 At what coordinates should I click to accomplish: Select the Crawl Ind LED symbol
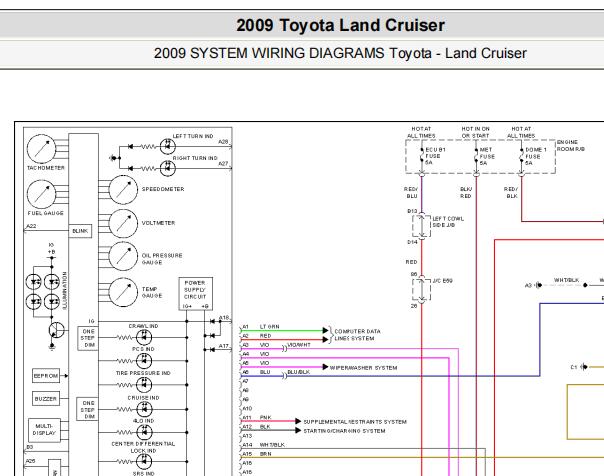tap(144, 337)
